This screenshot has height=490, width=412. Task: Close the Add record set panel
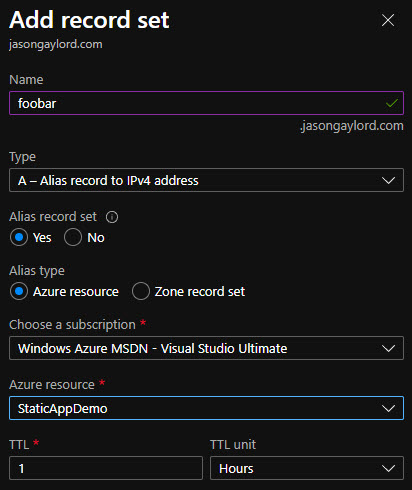388,20
